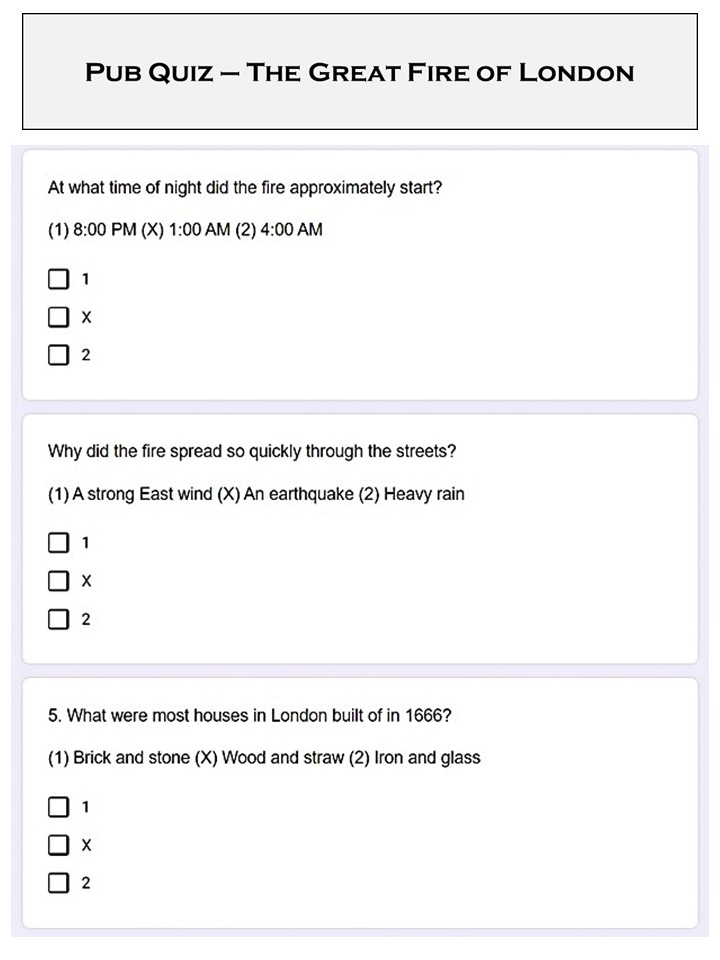Tick checkbox 2 under fire spread question
The image size is (720, 960).
(x=58, y=619)
